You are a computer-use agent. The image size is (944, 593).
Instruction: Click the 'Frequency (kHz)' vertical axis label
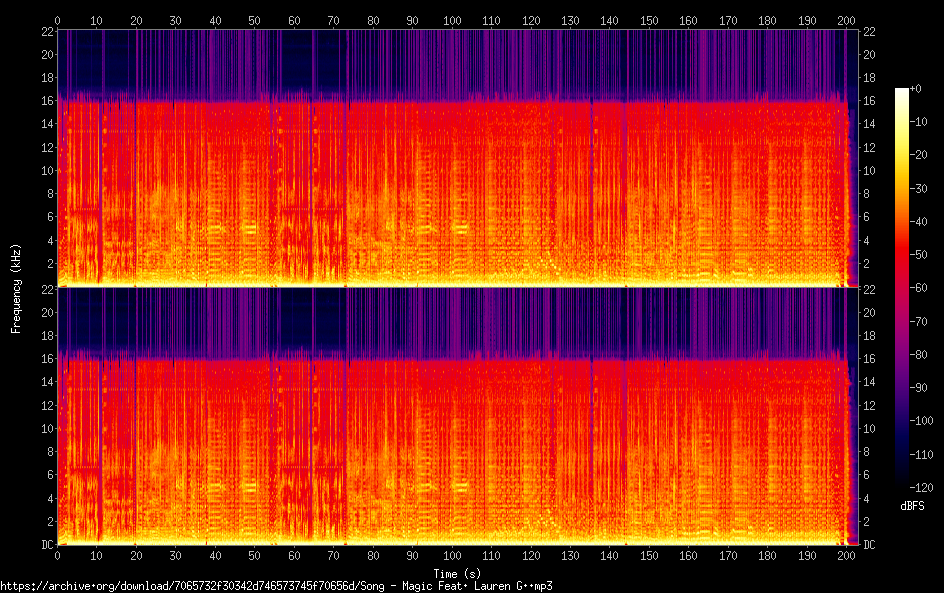click(x=16, y=288)
